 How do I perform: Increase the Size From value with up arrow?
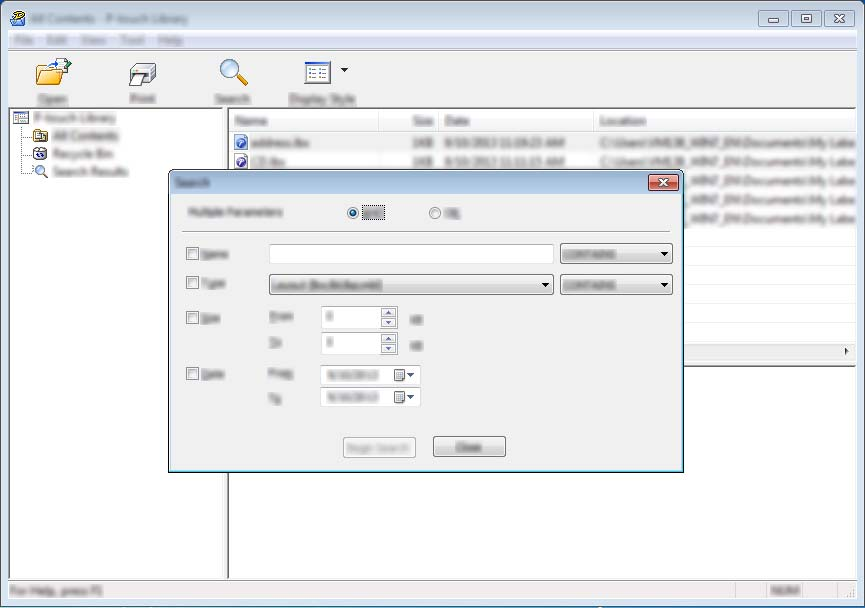[x=388, y=312]
